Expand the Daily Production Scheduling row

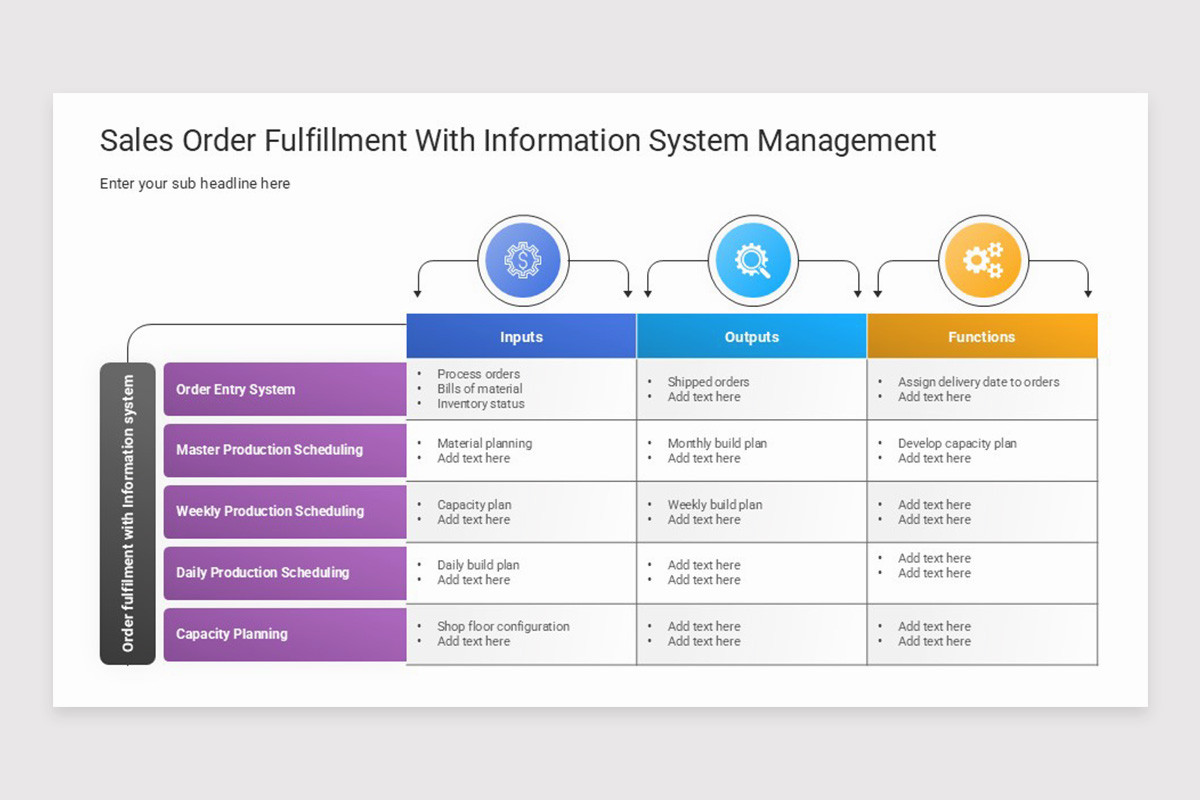284,573
